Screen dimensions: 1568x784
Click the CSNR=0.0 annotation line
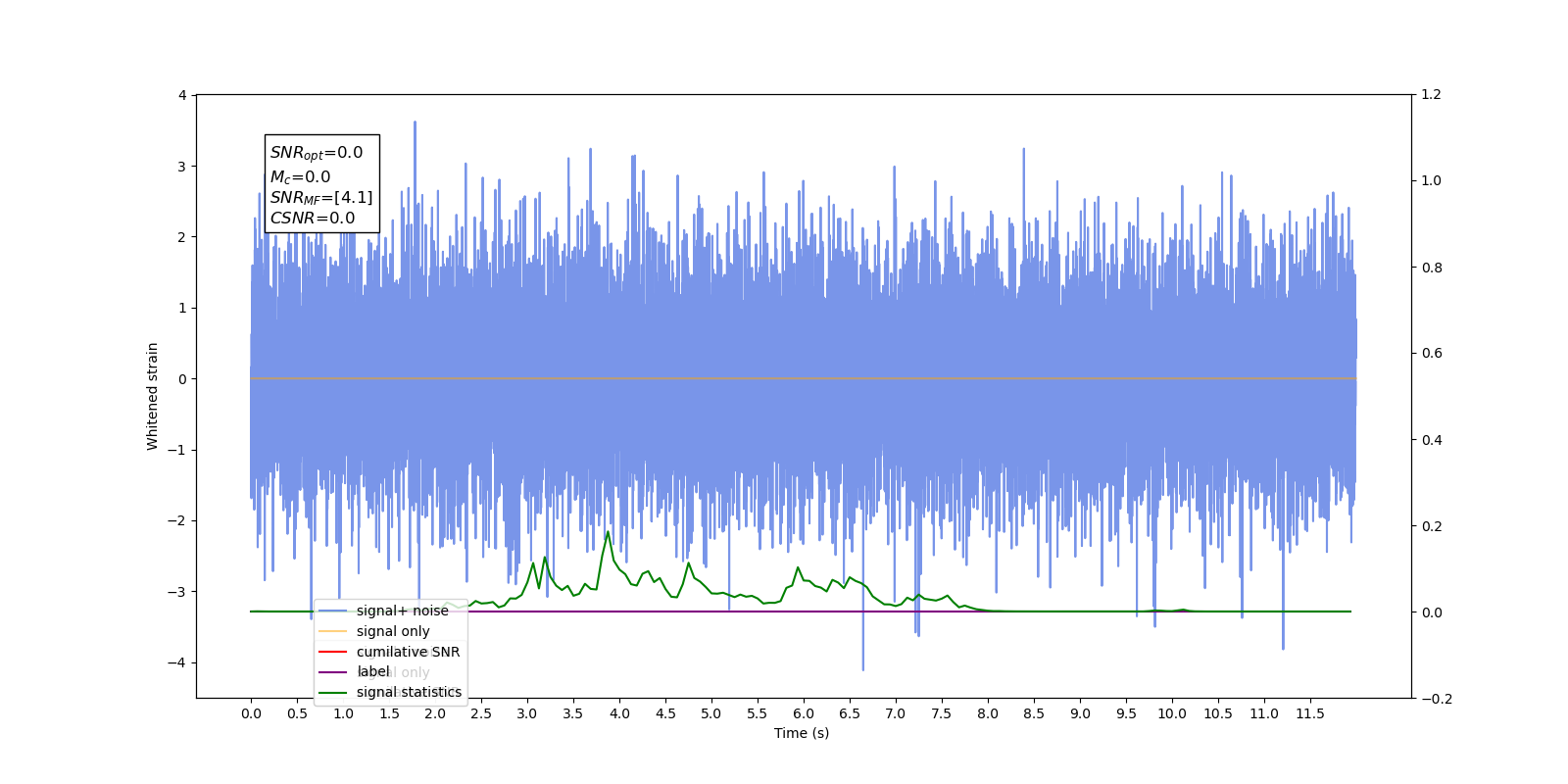point(313,219)
